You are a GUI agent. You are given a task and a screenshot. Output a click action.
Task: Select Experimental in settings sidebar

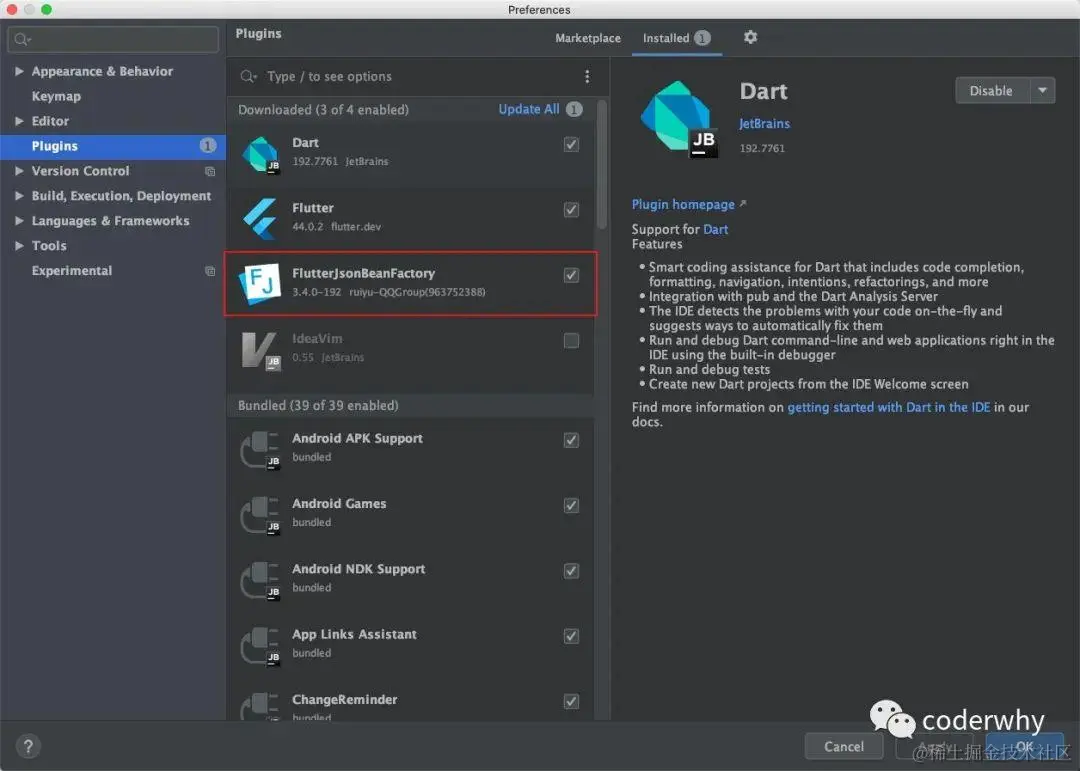(x=72, y=271)
